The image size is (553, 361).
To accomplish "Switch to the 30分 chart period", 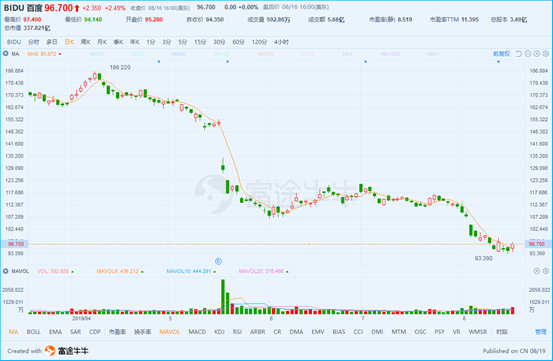I will (x=219, y=42).
